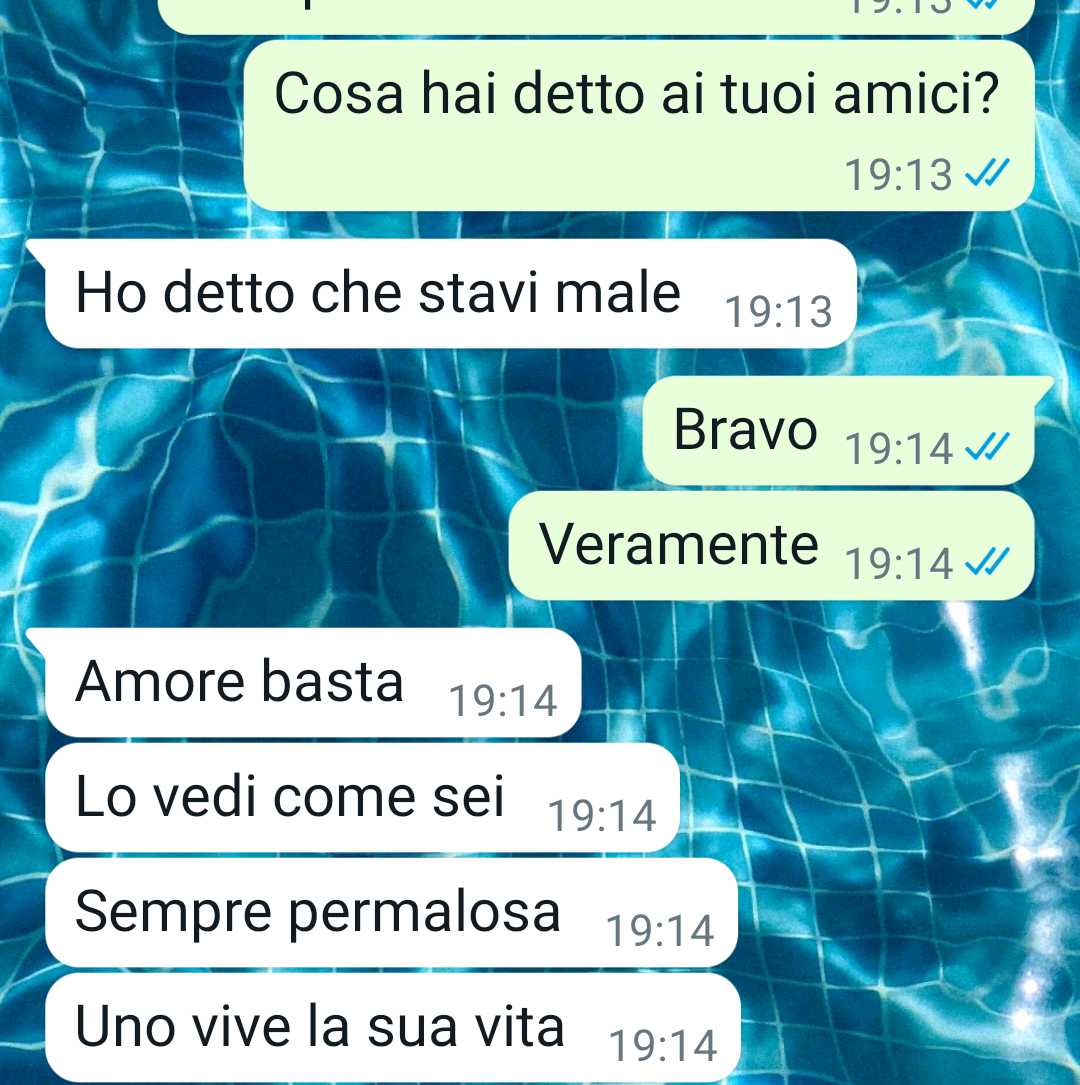Tap the blue double-check next to 'Bravo'
This screenshot has height=1085, width=1080.
pyautogui.click(x=987, y=446)
